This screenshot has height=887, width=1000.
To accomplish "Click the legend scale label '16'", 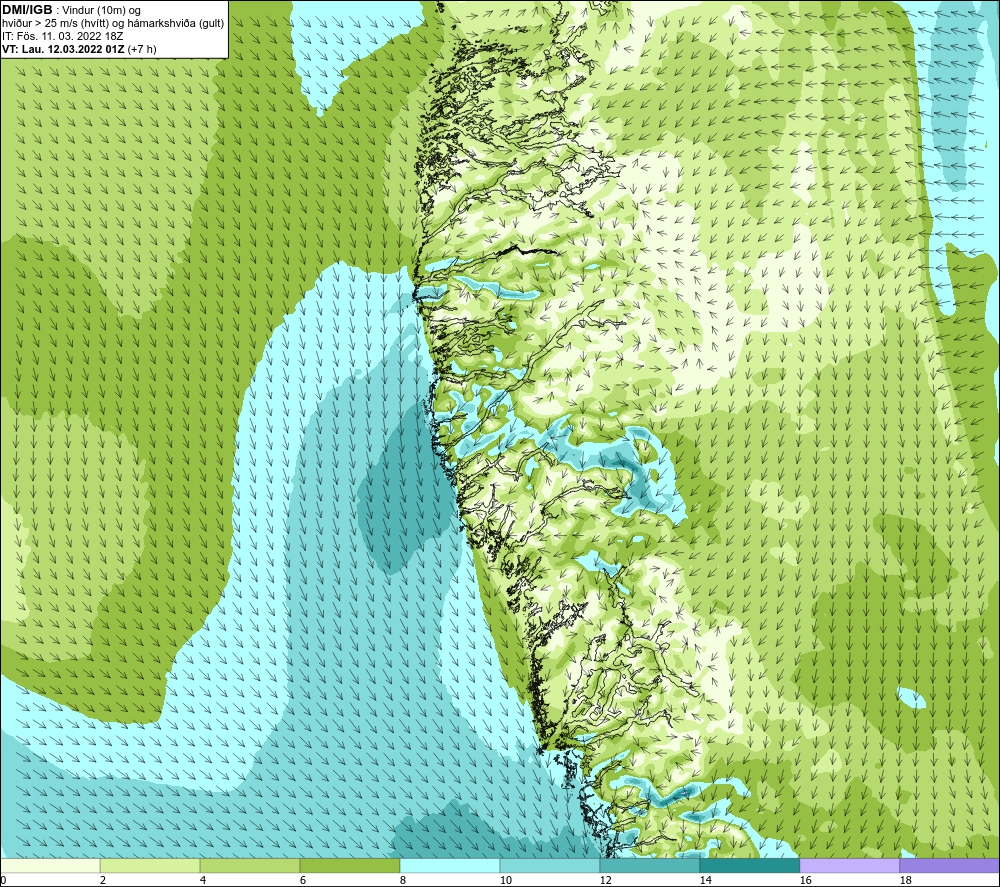I will [x=805, y=880].
